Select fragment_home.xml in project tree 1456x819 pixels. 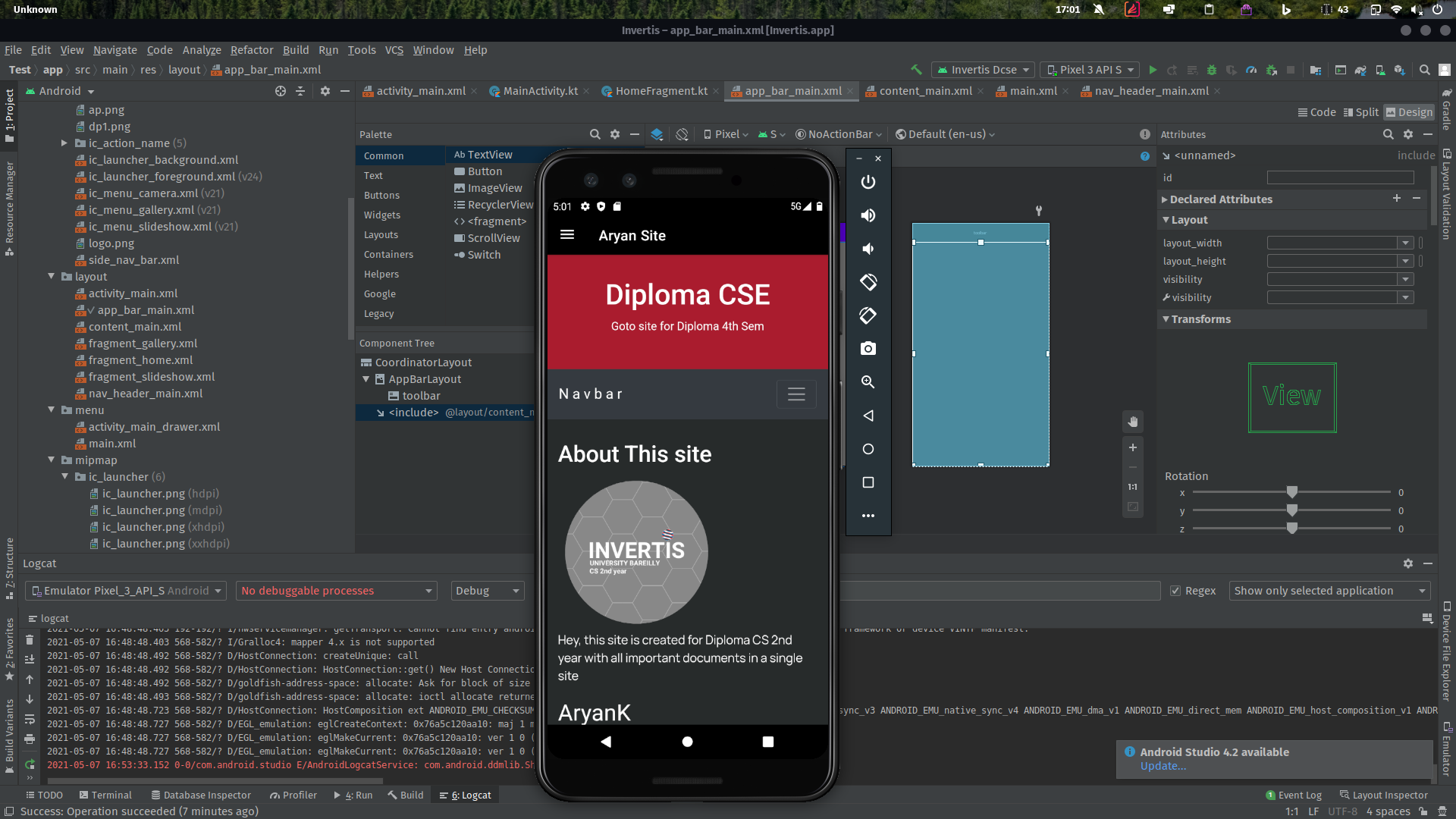[x=140, y=360]
